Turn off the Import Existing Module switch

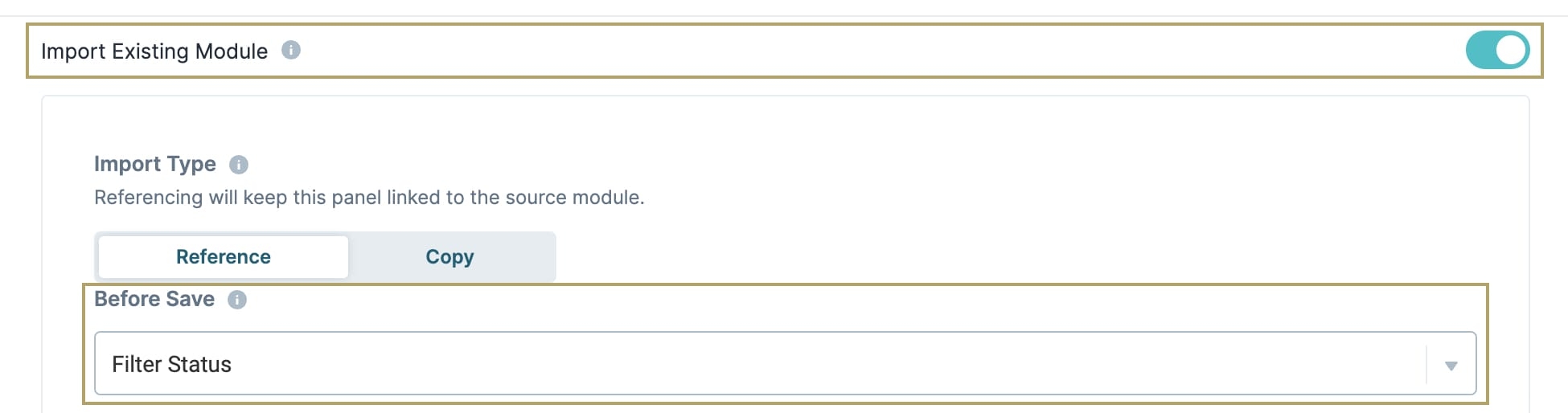pos(1497,51)
